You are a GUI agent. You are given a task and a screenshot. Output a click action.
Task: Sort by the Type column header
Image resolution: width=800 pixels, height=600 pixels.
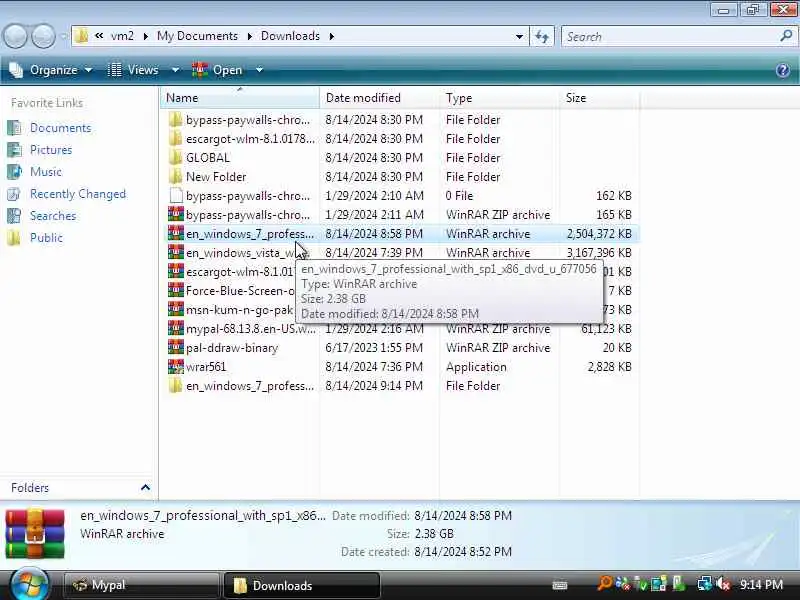coord(499,97)
